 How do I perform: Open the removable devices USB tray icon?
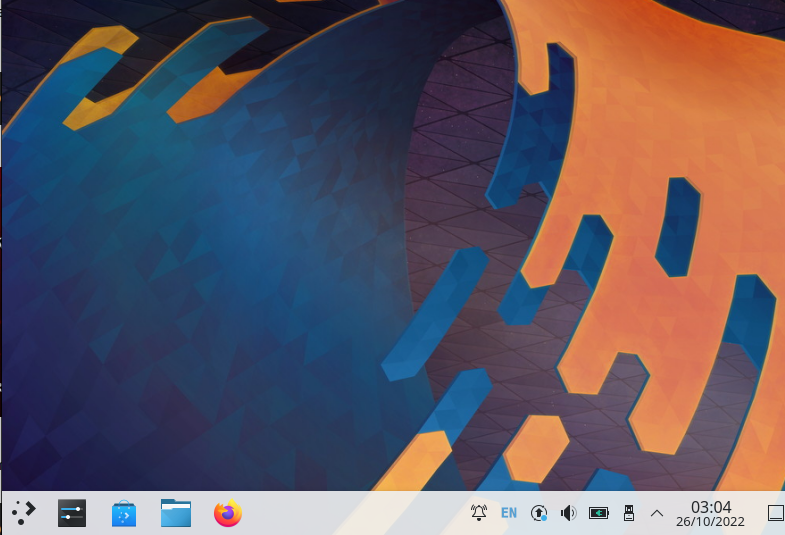[629, 513]
